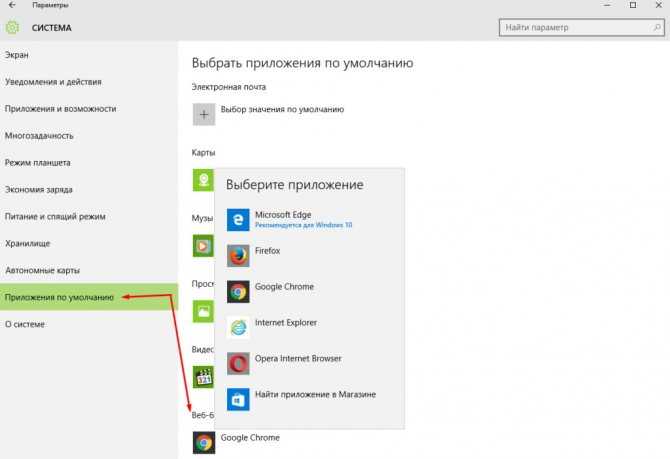Open the Хранилище section
Image resolution: width=670 pixels, height=459 pixels.
click(89, 244)
